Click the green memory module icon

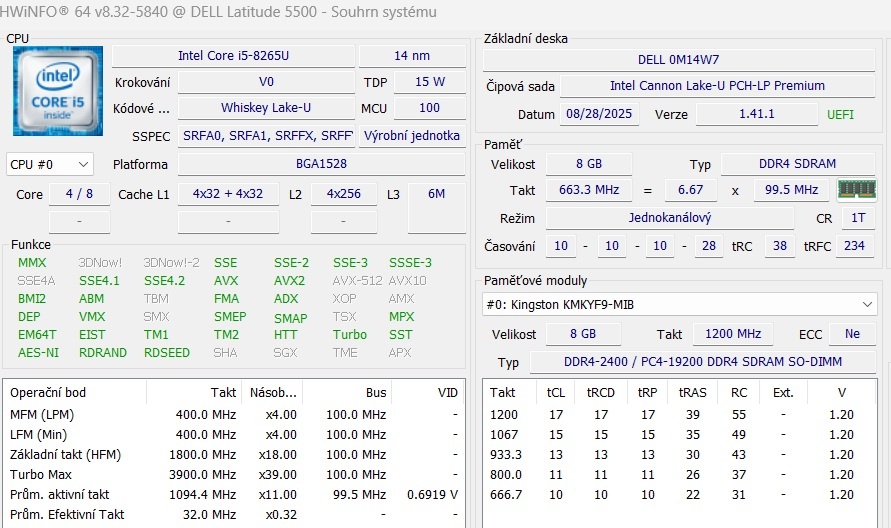856,190
